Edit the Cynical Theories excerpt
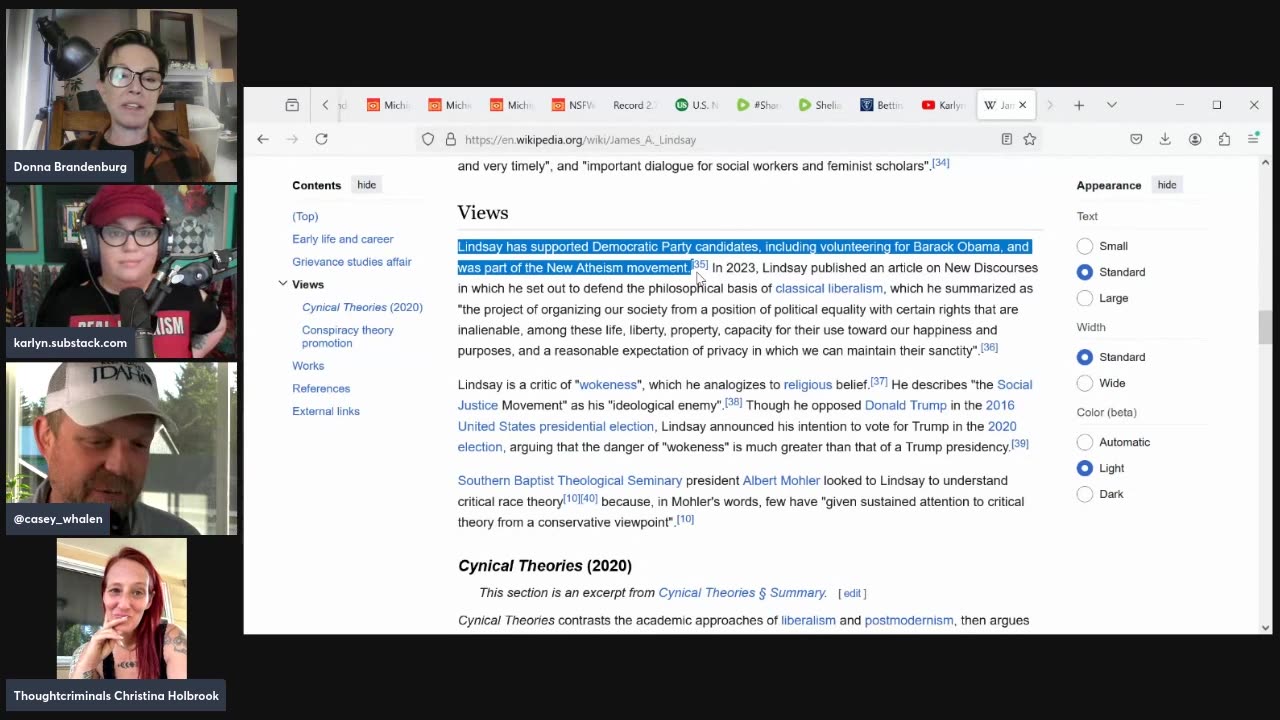The image size is (1280, 720). point(852,593)
